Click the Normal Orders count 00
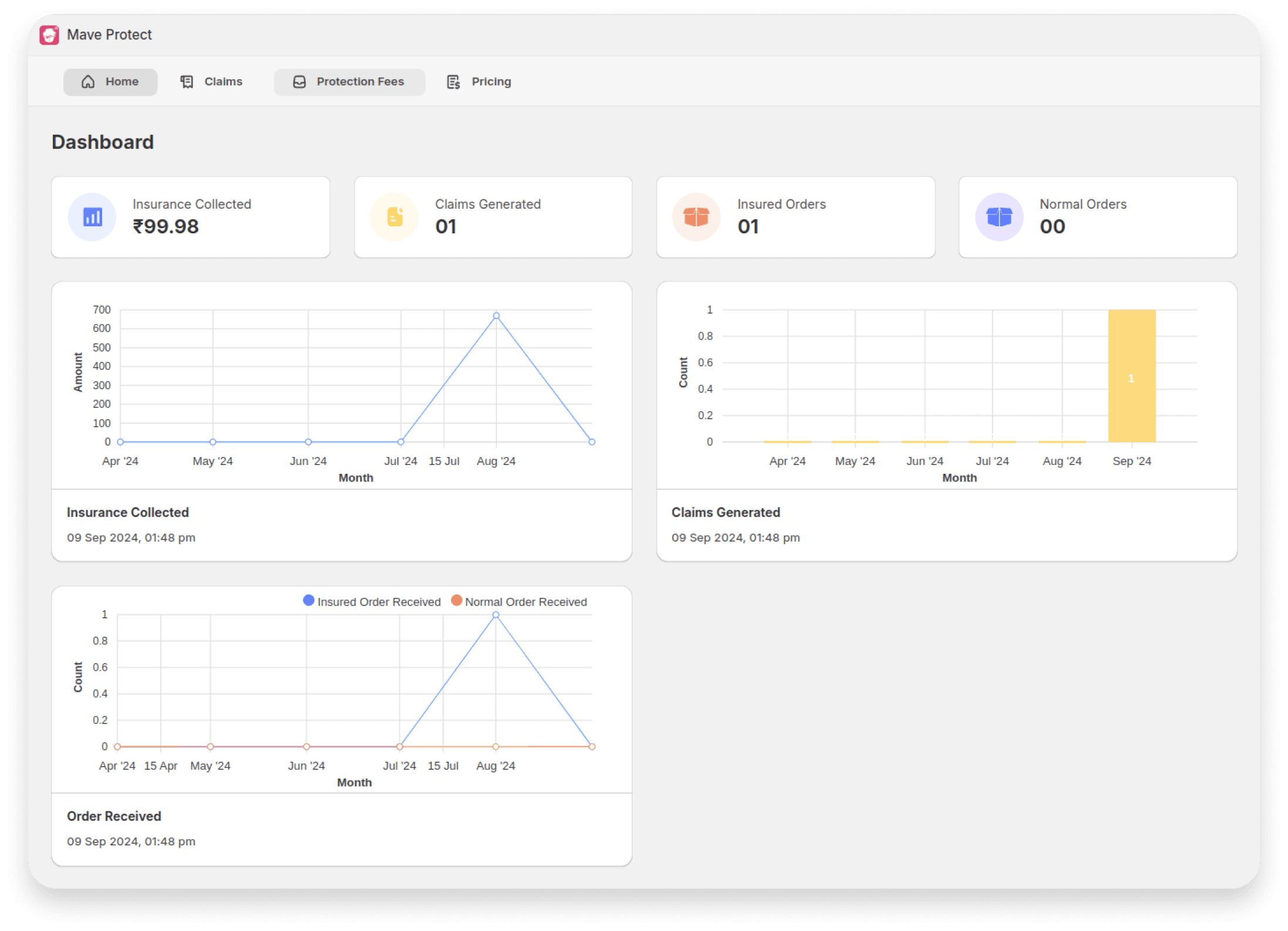Viewport: 1288px width, 931px height. 1052,226
